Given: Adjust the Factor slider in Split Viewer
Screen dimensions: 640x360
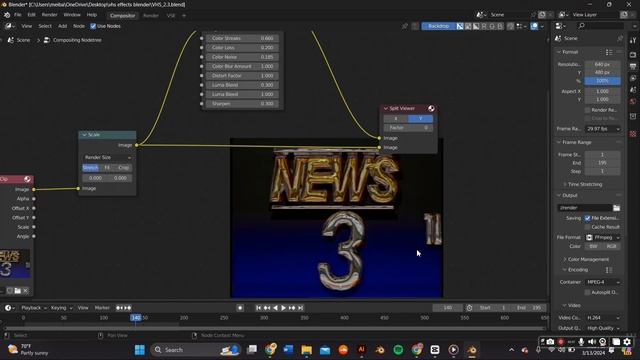Looking at the screenshot, I should point(408,128).
